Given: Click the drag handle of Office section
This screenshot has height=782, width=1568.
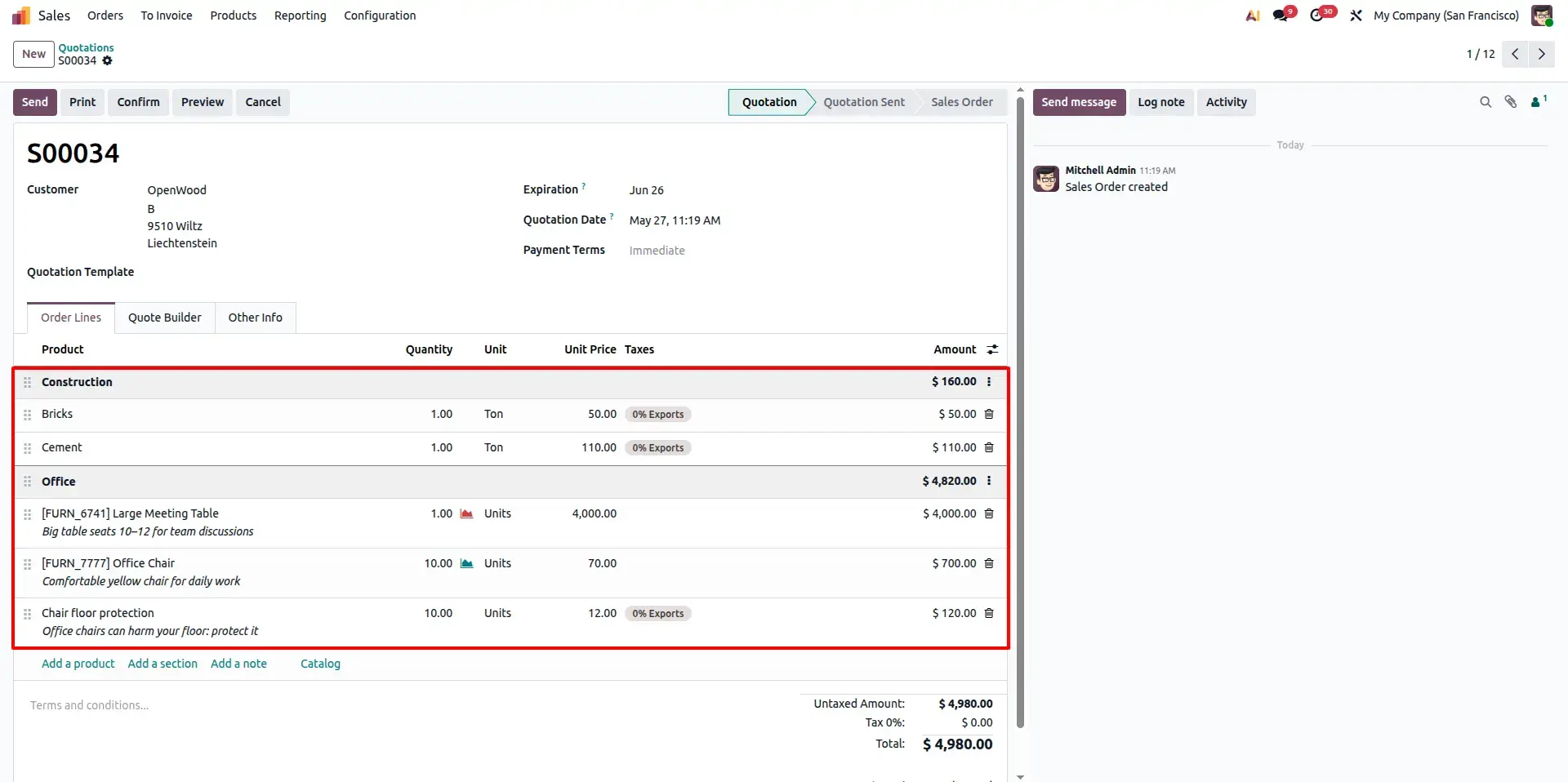Looking at the screenshot, I should tap(27, 482).
